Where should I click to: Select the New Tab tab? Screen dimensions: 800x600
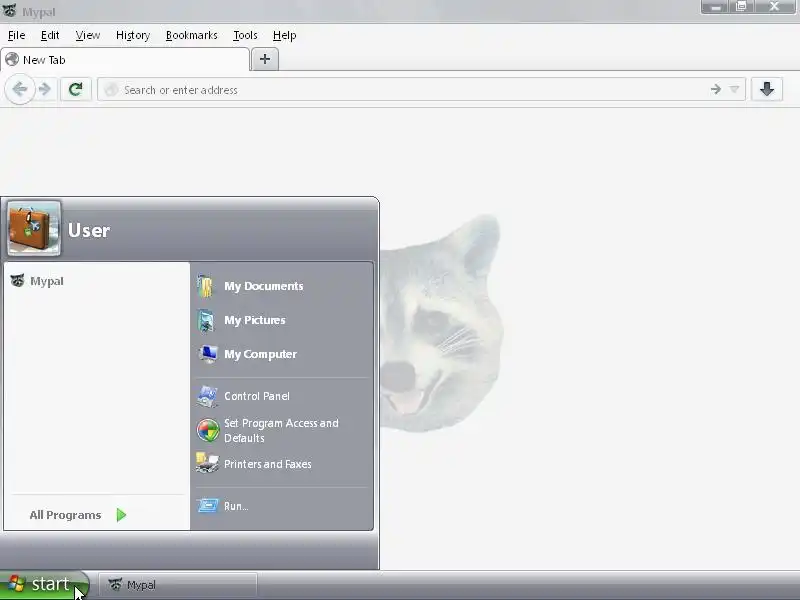(x=125, y=60)
